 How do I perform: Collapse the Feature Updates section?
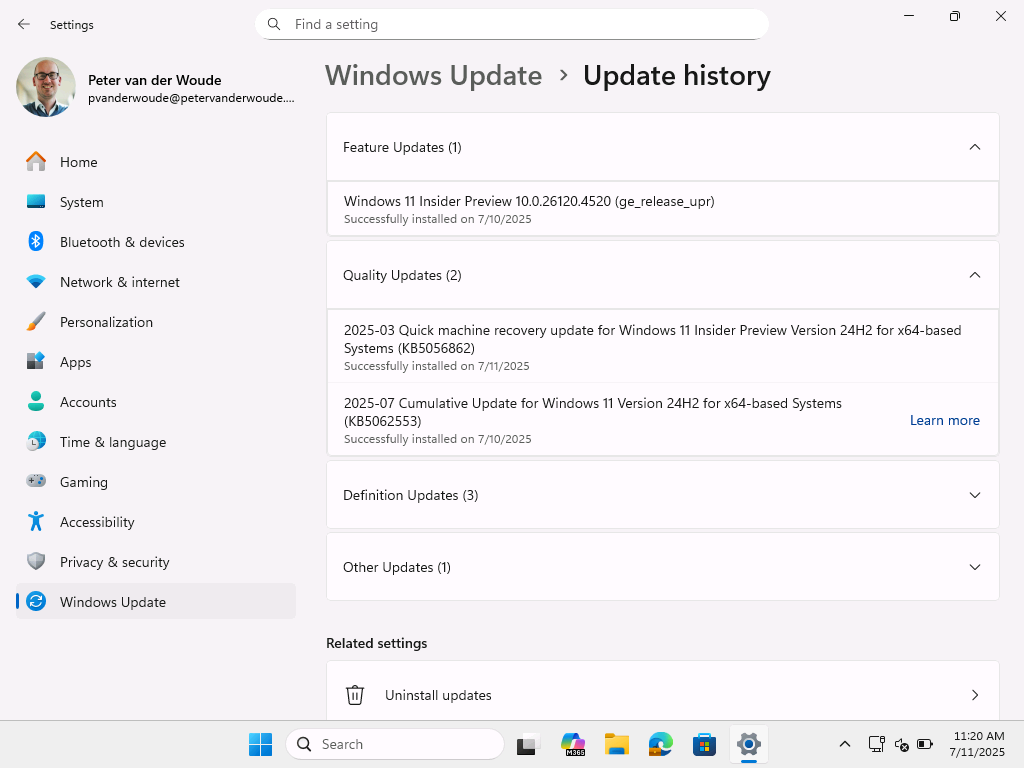click(x=974, y=147)
